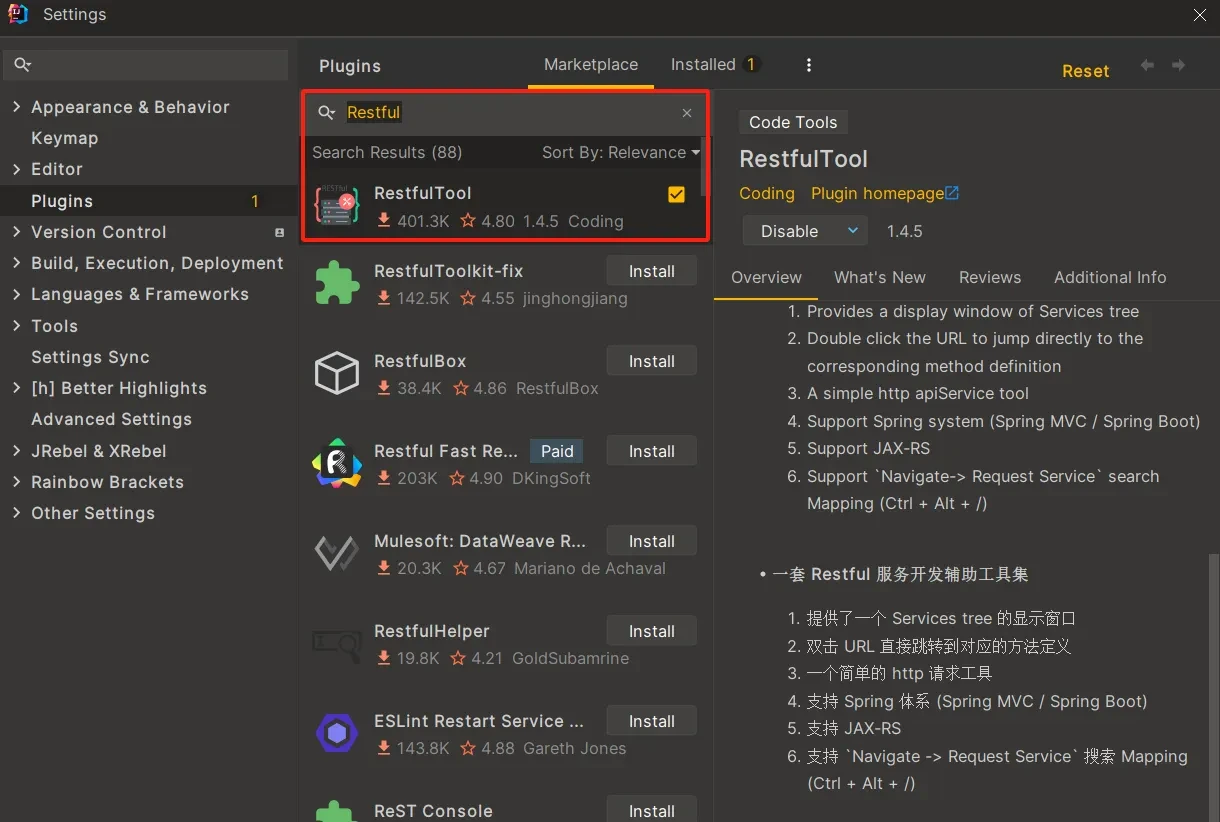
Task: Click the Code Tools category tag
Action: 793,122
